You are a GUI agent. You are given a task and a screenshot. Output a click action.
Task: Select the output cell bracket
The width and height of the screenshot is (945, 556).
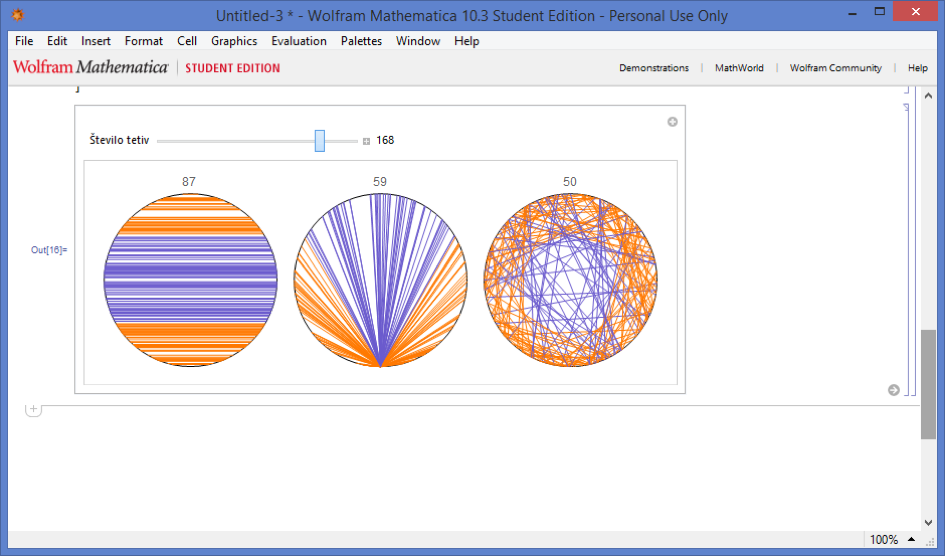click(906, 250)
